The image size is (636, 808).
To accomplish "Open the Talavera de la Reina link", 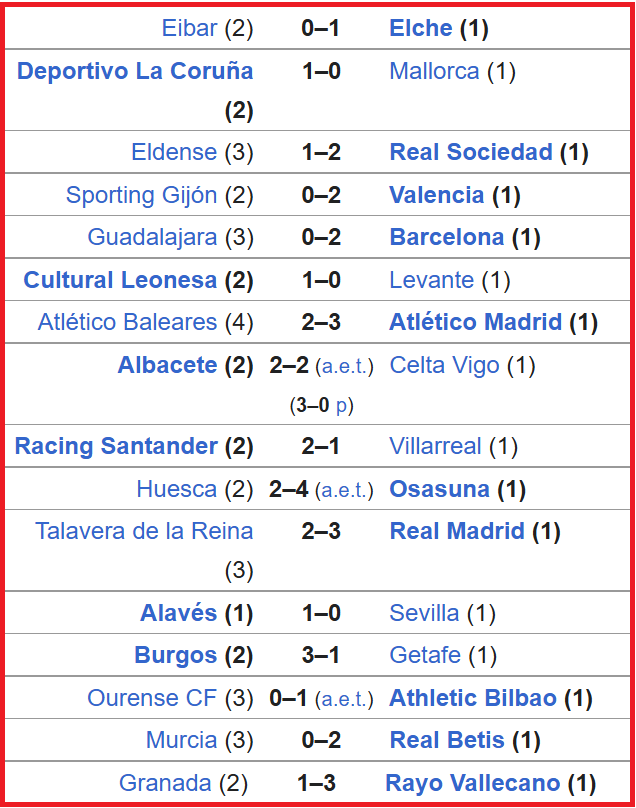I will (x=144, y=531).
